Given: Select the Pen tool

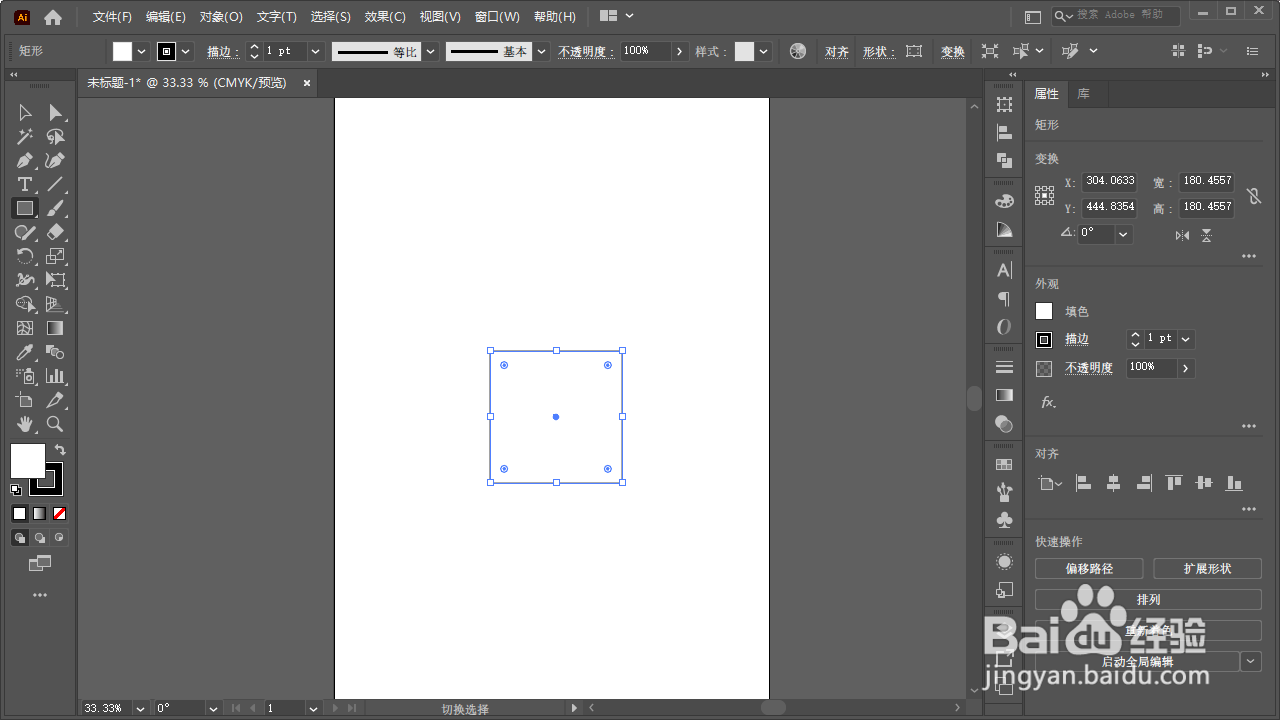Looking at the screenshot, I should pyautogui.click(x=25, y=161).
